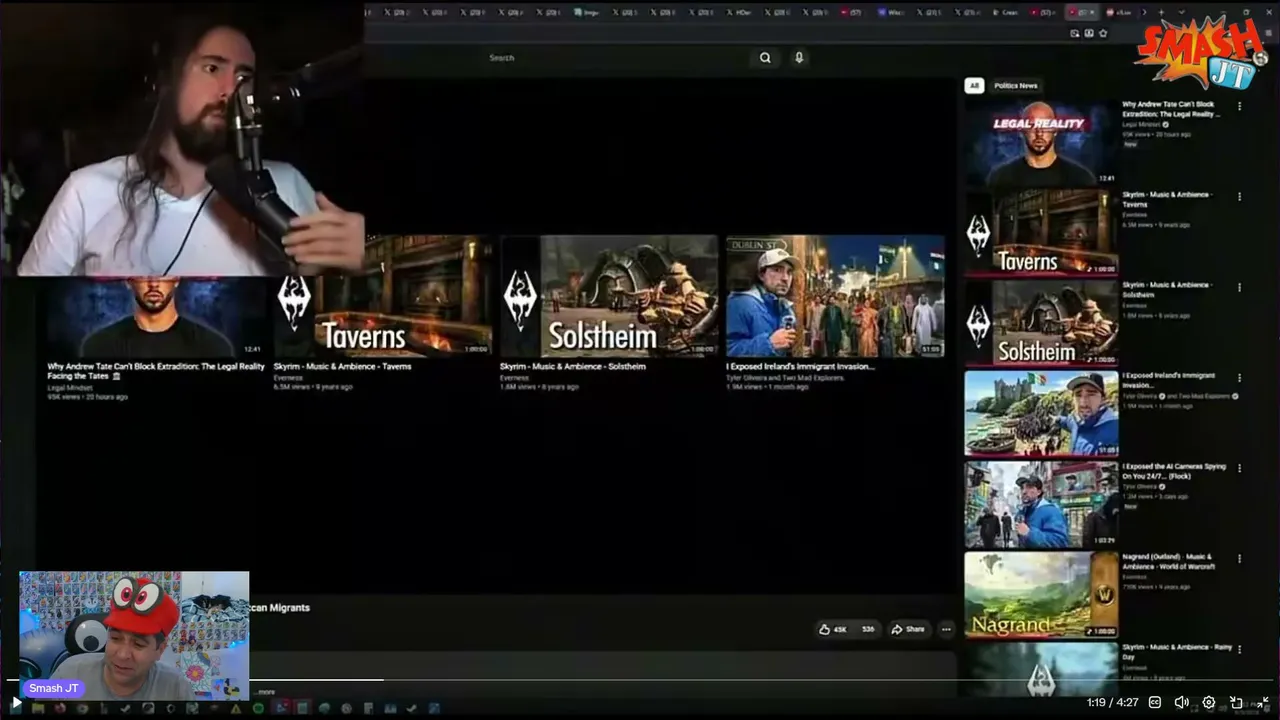Switch player to miniplayer mode
Screen dimensions: 1280x720
point(1236,703)
